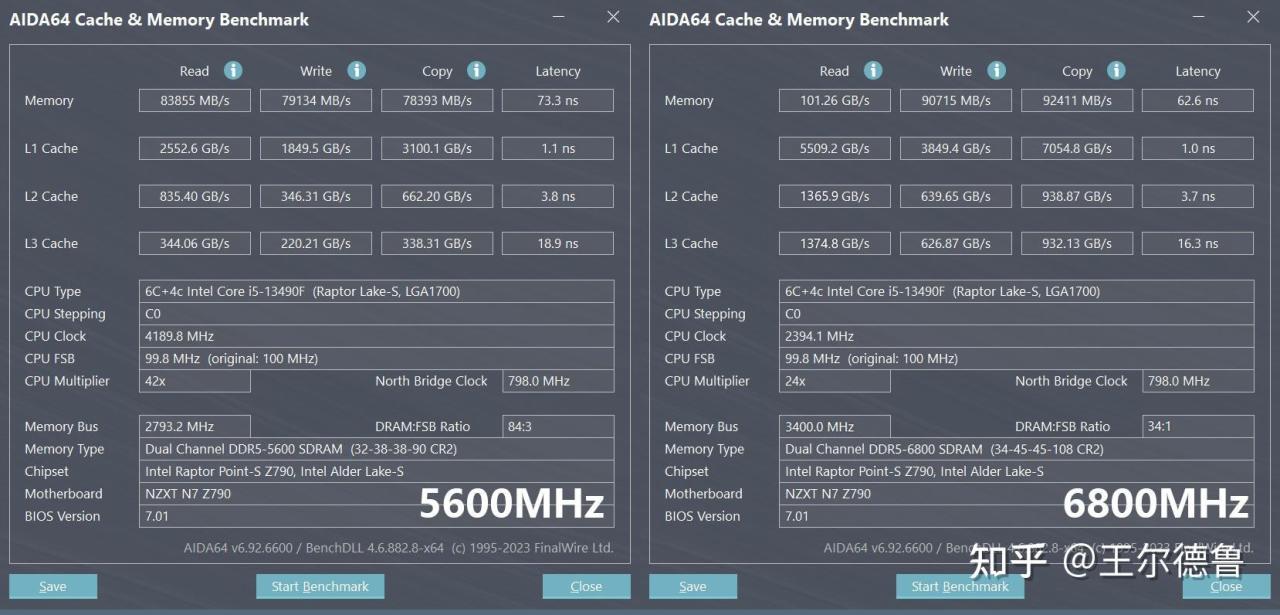This screenshot has height=615, width=1280.
Task: Close the right AIDA64 window via X
Action: (1253, 17)
